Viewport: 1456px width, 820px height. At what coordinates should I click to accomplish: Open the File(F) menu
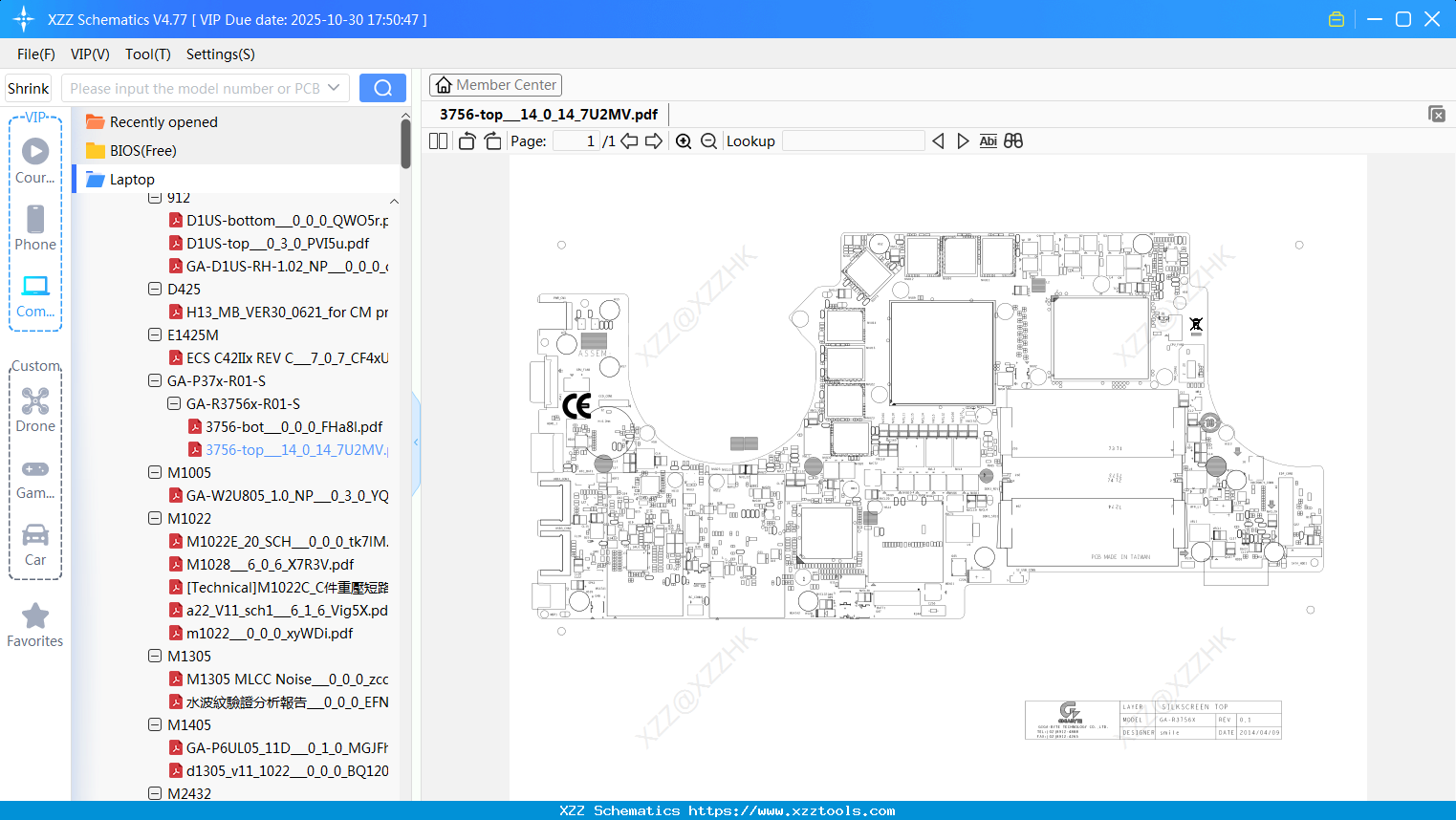point(36,54)
